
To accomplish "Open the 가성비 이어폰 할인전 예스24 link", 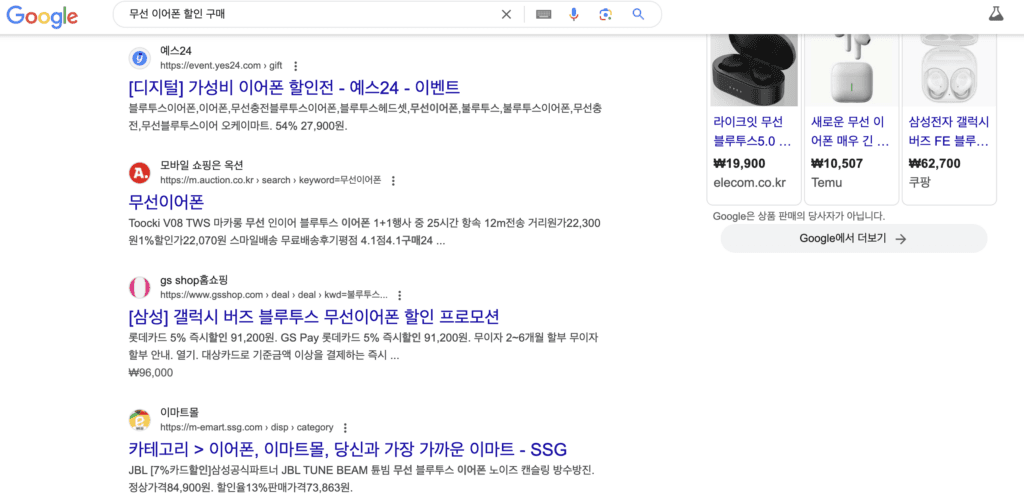I will pos(295,87).
